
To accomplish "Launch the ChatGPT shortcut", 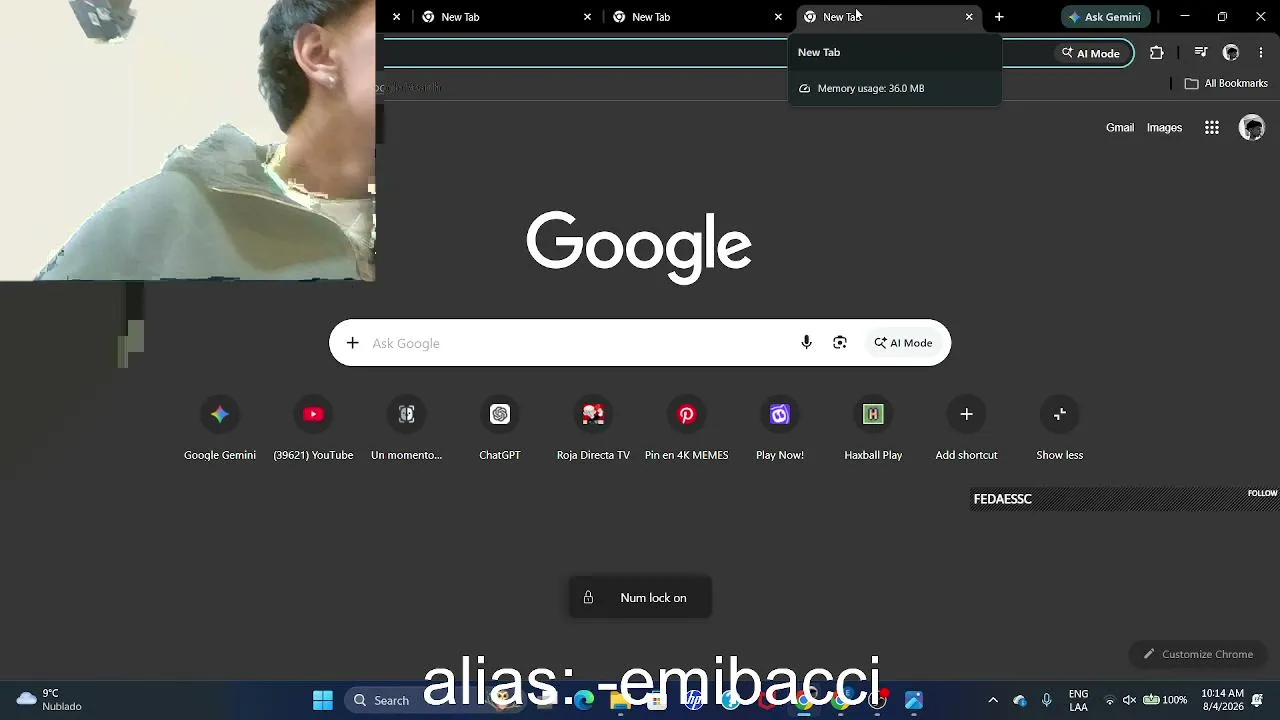I will (x=500, y=428).
